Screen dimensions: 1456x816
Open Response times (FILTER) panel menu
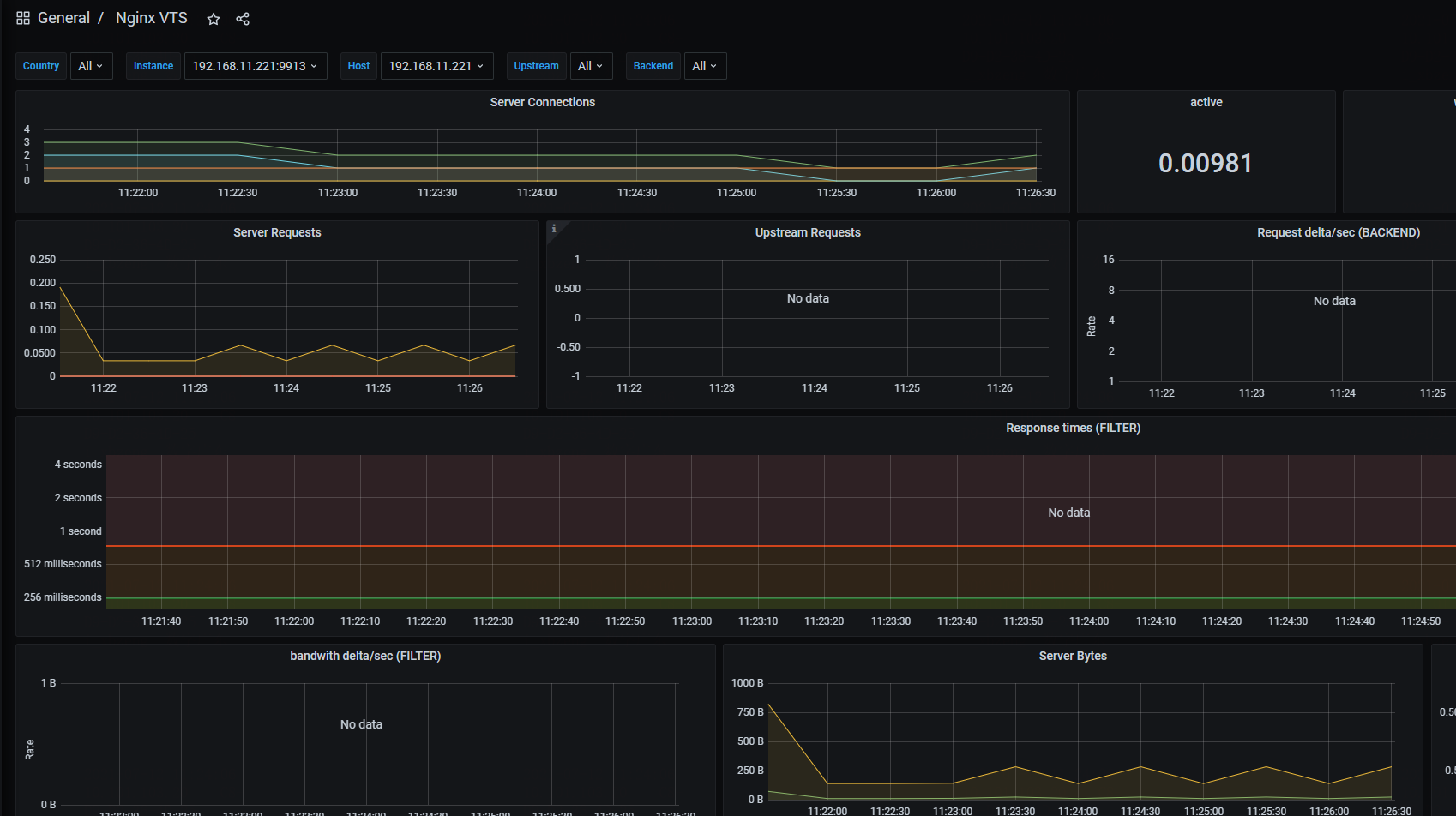coord(1073,428)
